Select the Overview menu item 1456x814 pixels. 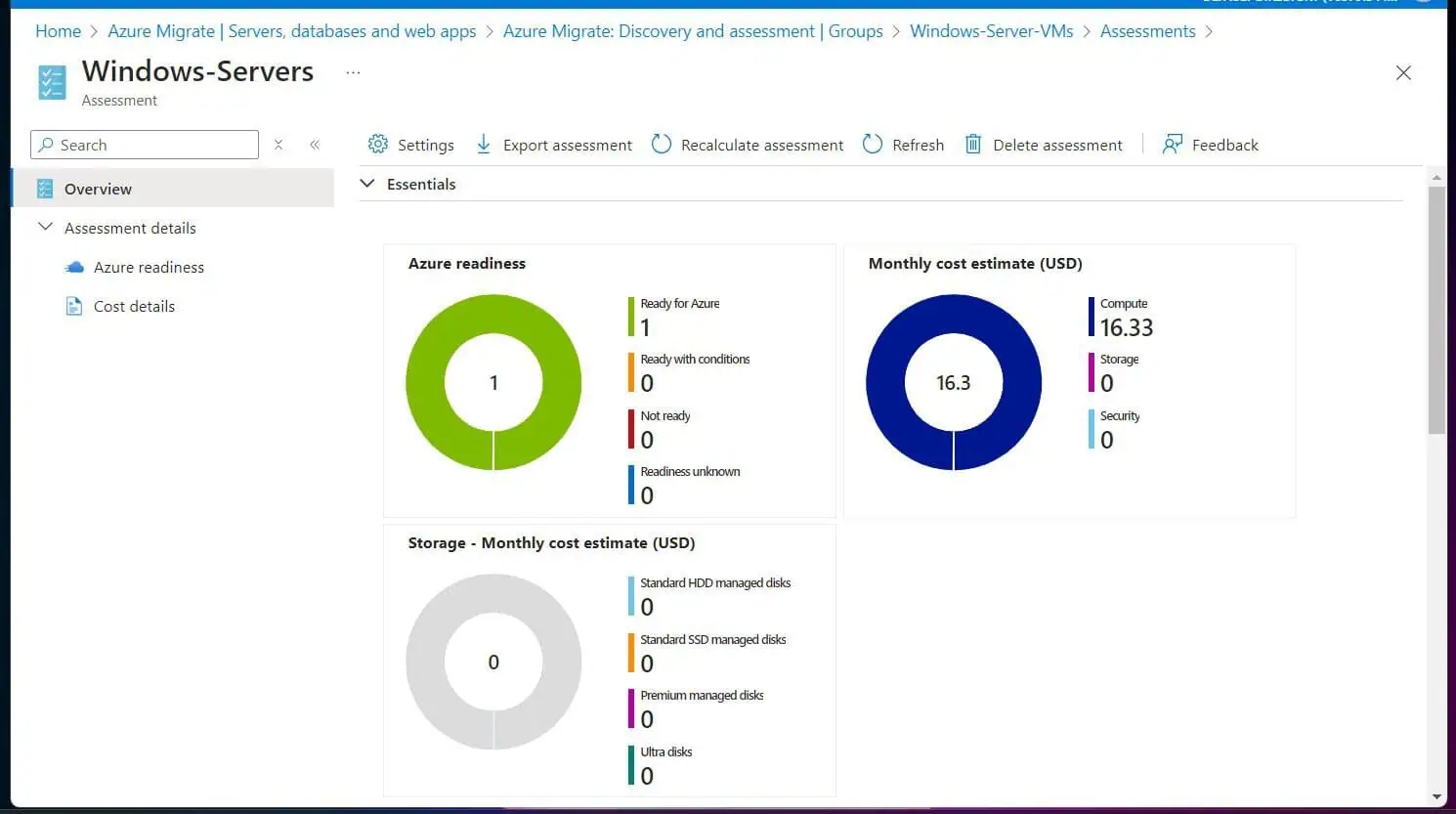98,189
